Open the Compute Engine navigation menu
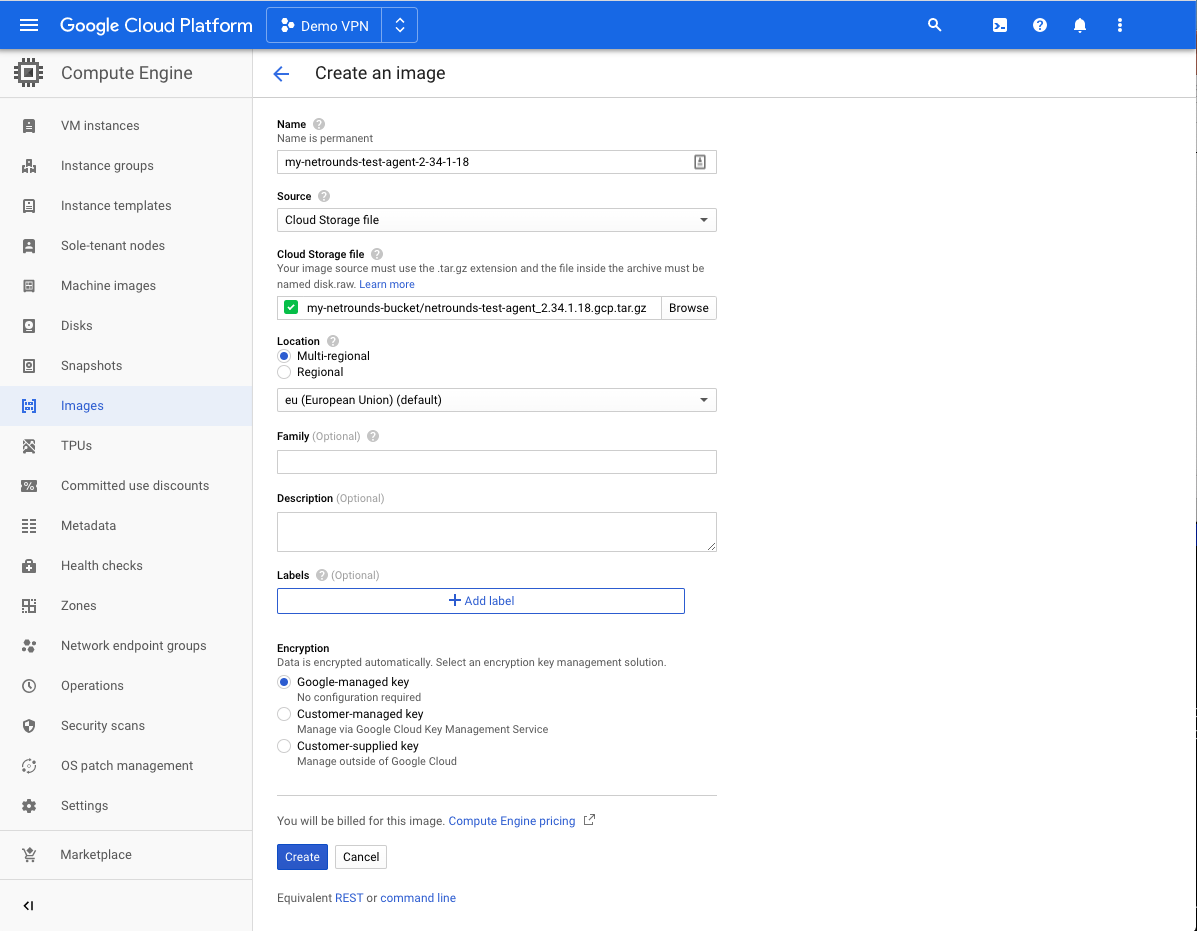1197x931 pixels. 28,25
